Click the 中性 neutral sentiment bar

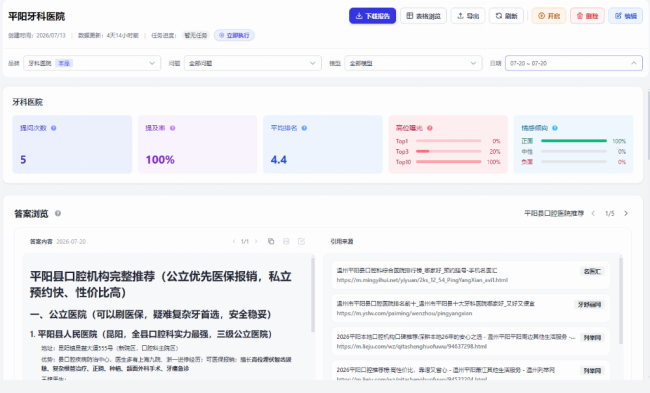click(574, 151)
